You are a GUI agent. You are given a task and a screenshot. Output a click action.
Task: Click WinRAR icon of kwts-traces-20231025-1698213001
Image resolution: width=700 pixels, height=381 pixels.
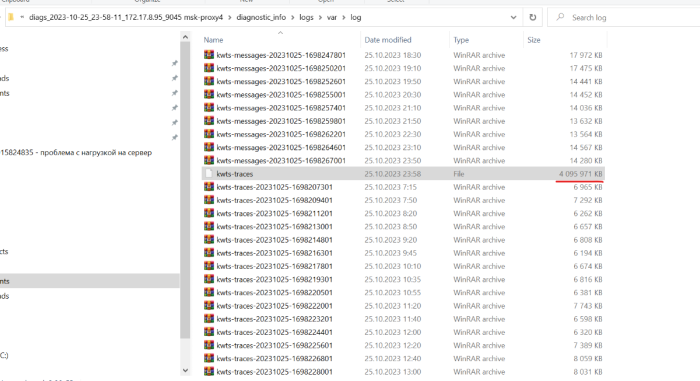pyautogui.click(x=208, y=226)
